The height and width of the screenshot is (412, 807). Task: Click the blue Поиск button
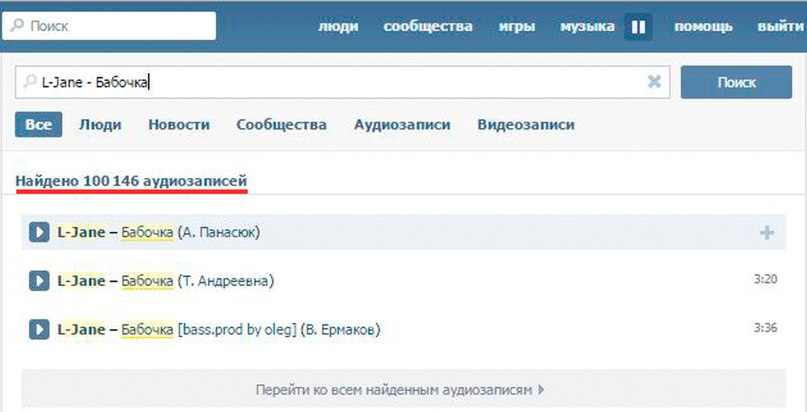tap(736, 82)
